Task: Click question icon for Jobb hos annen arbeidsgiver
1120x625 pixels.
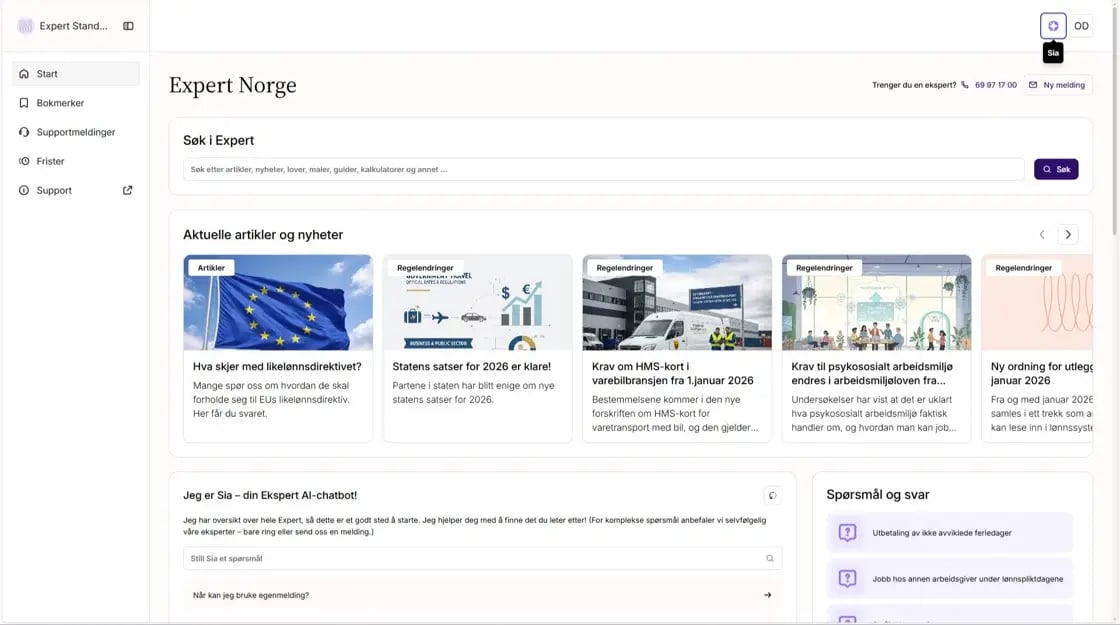Action: click(847, 579)
